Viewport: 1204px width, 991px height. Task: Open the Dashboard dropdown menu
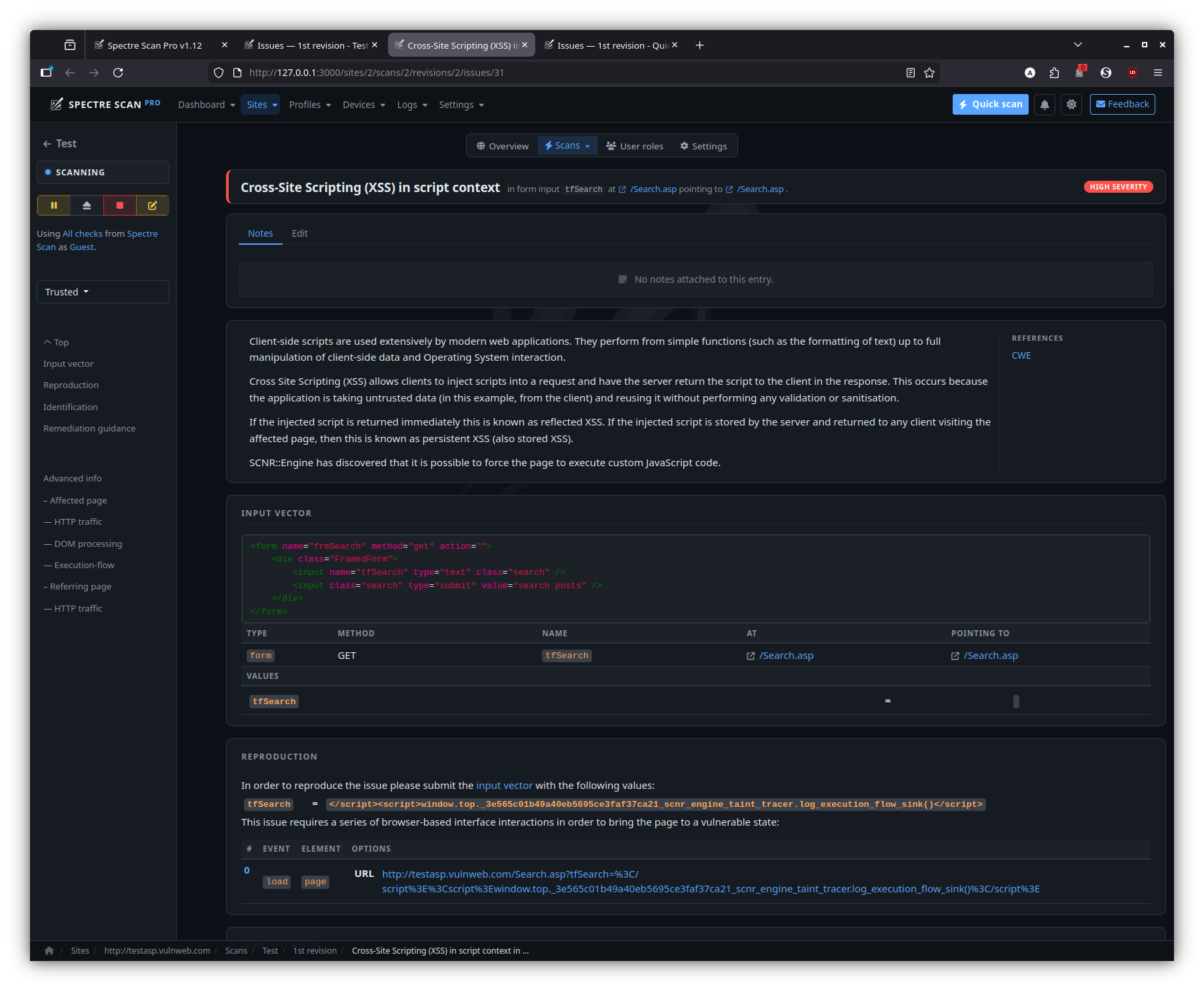tap(207, 105)
